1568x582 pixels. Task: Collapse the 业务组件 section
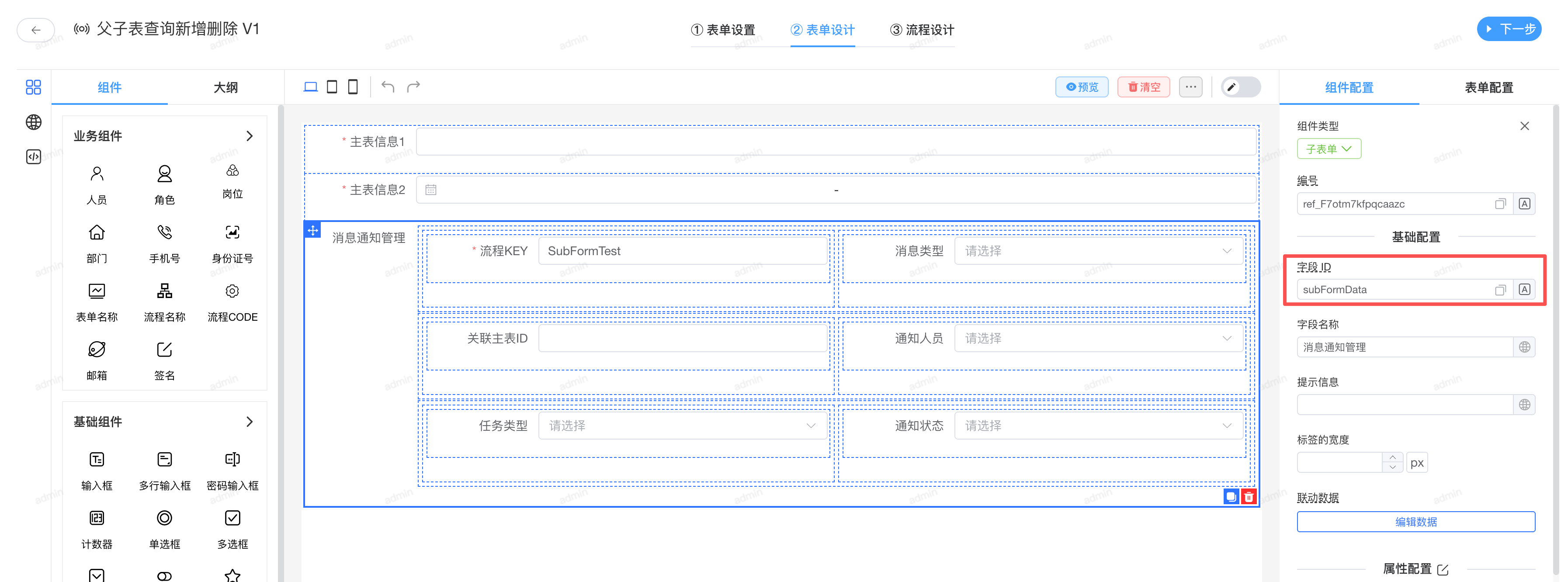[x=249, y=136]
